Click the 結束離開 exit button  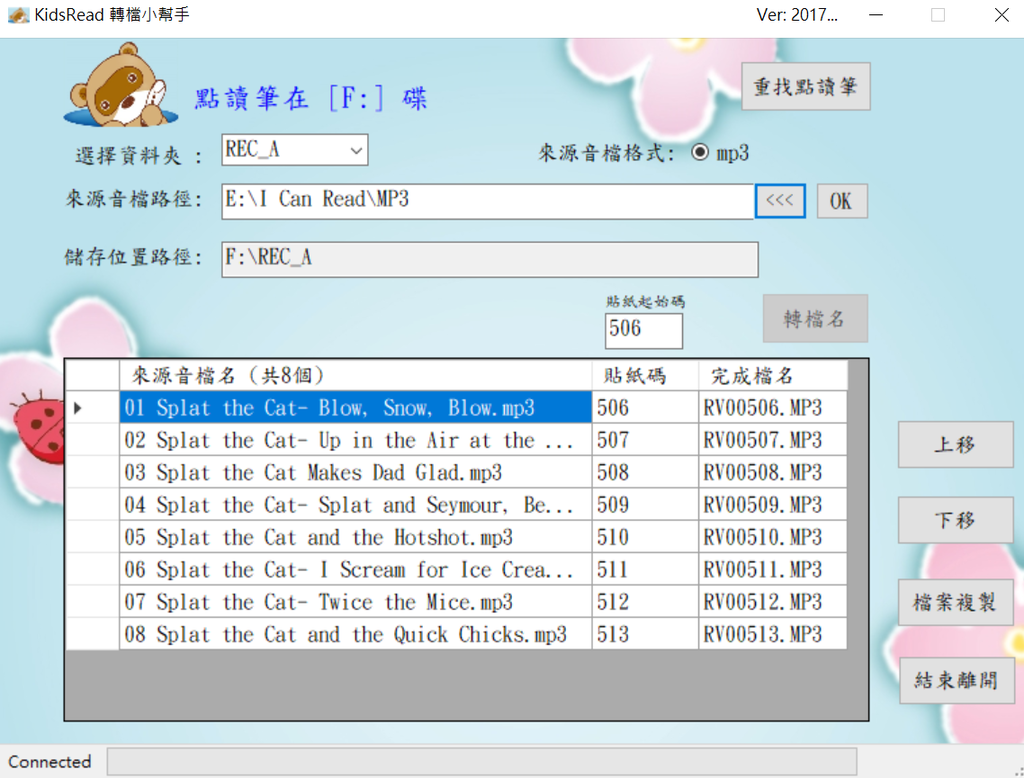(x=957, y=680)
